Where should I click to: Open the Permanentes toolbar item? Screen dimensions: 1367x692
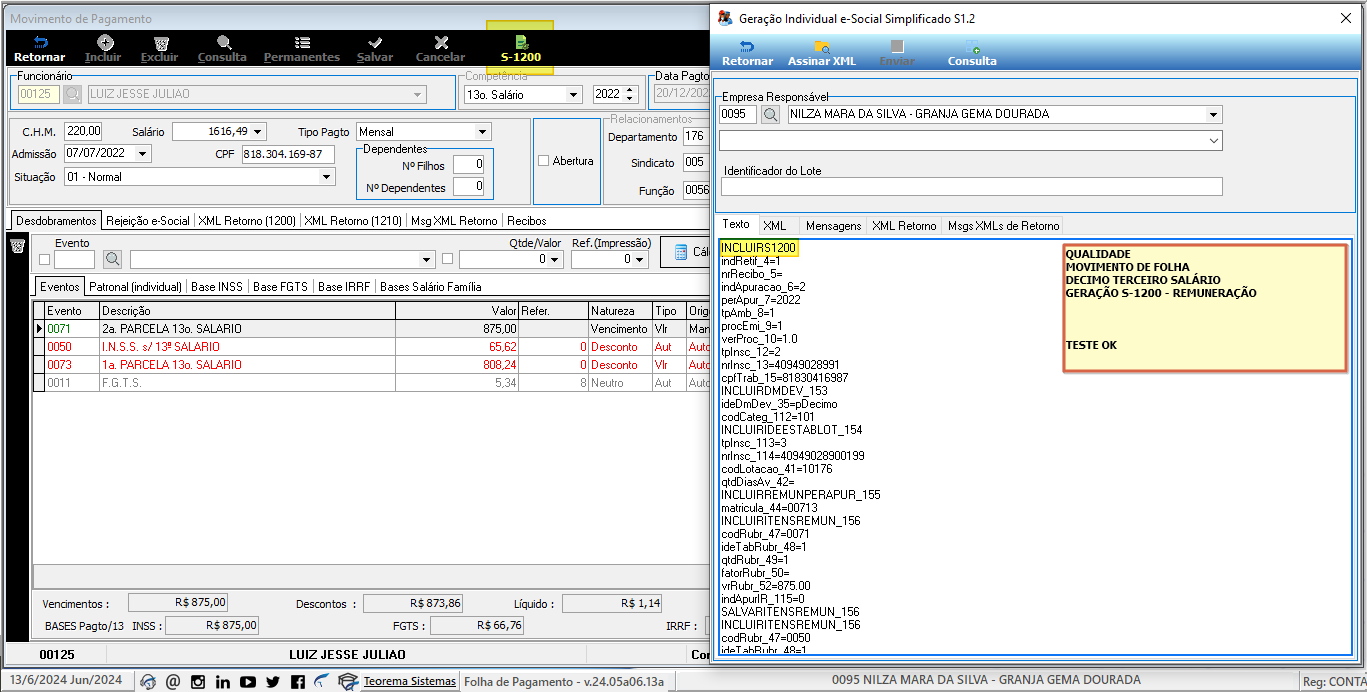[302, 49]
